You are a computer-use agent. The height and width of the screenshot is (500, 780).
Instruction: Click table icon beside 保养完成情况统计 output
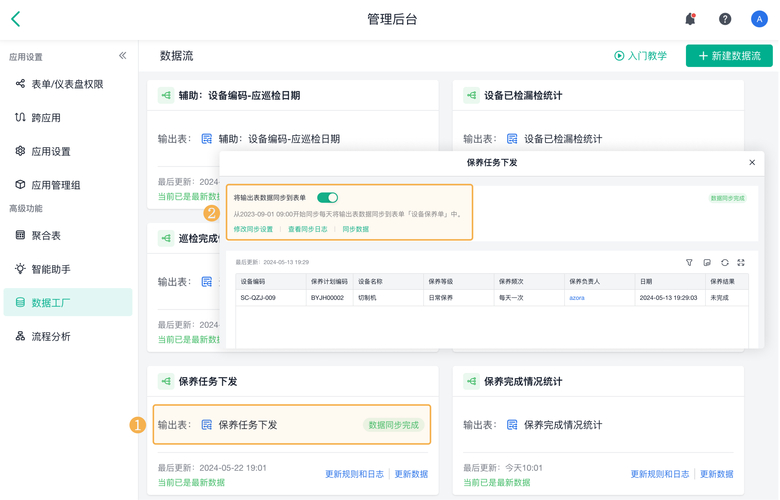[x=512, y=425]
